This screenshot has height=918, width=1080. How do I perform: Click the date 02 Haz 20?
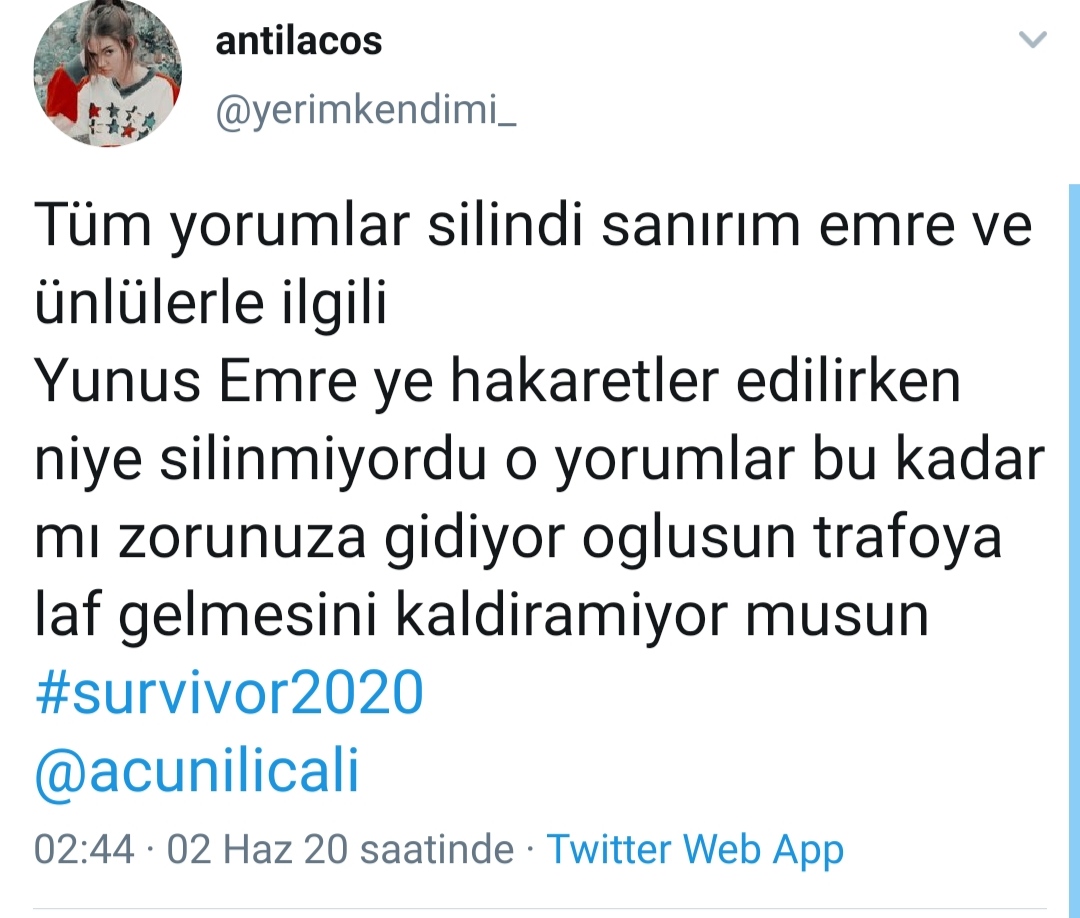point(258,848)
